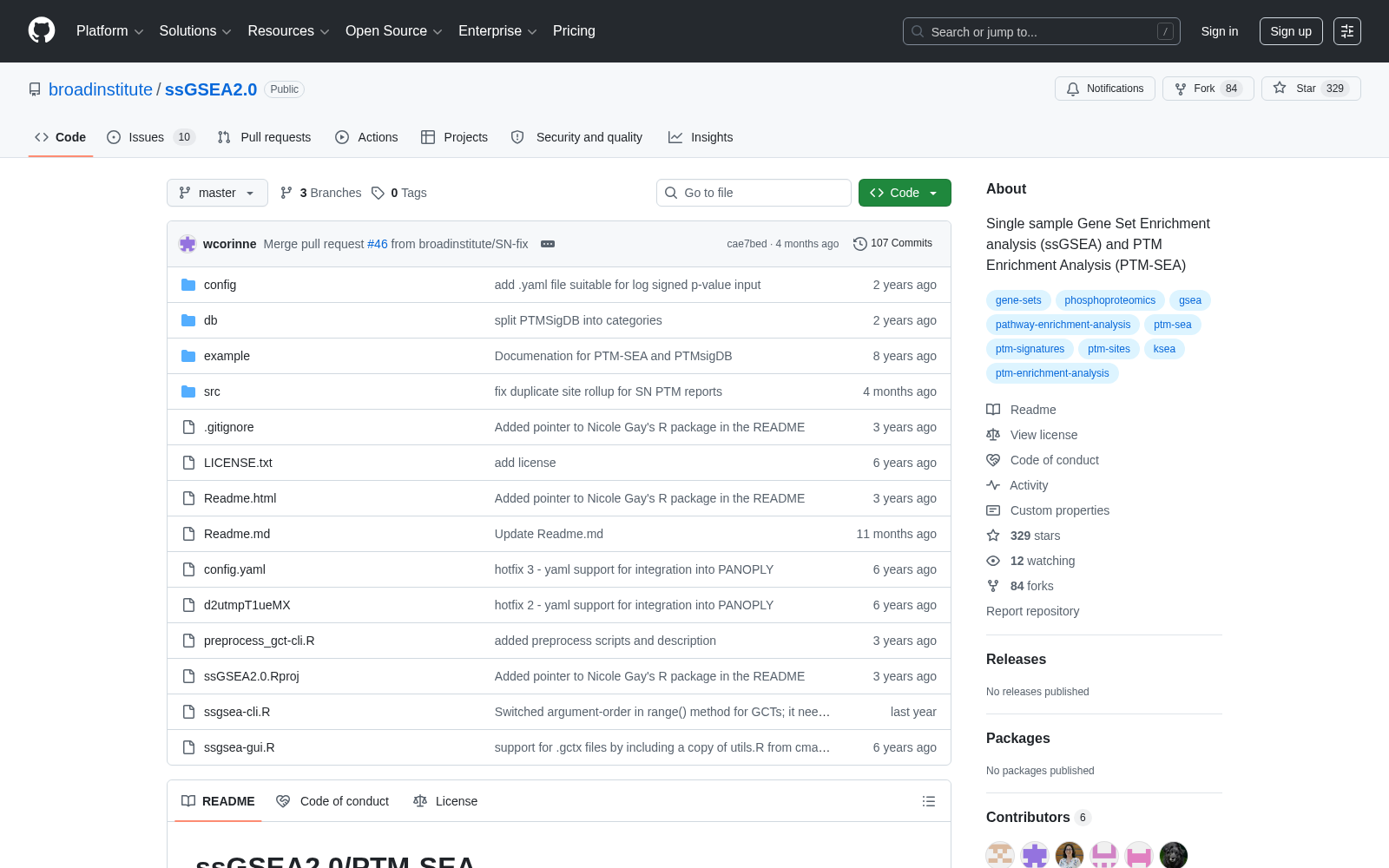
Task: Click the db folder icon
Action: pos(188,320)
